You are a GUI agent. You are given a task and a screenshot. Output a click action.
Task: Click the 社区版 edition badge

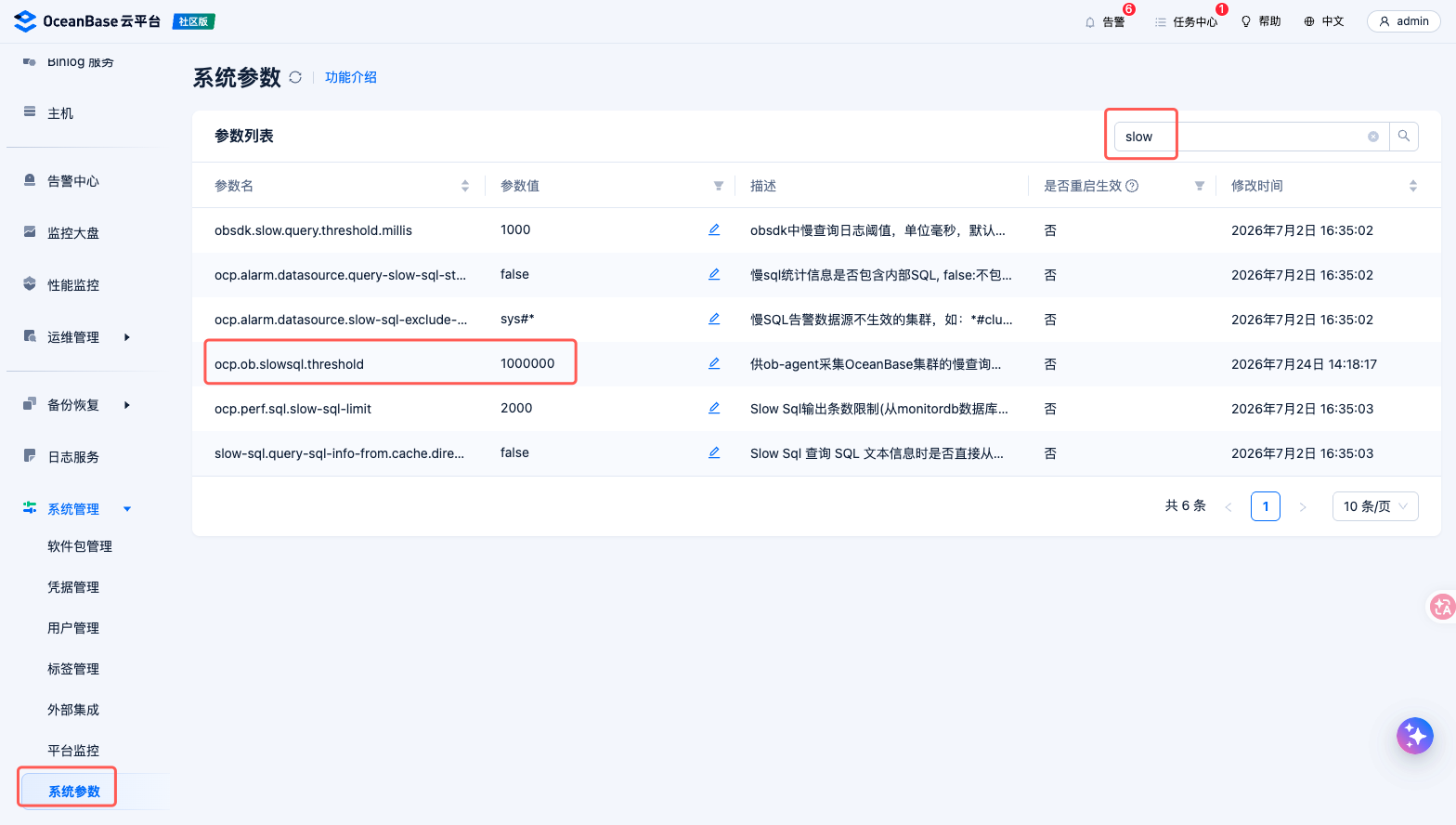(194, 21)
